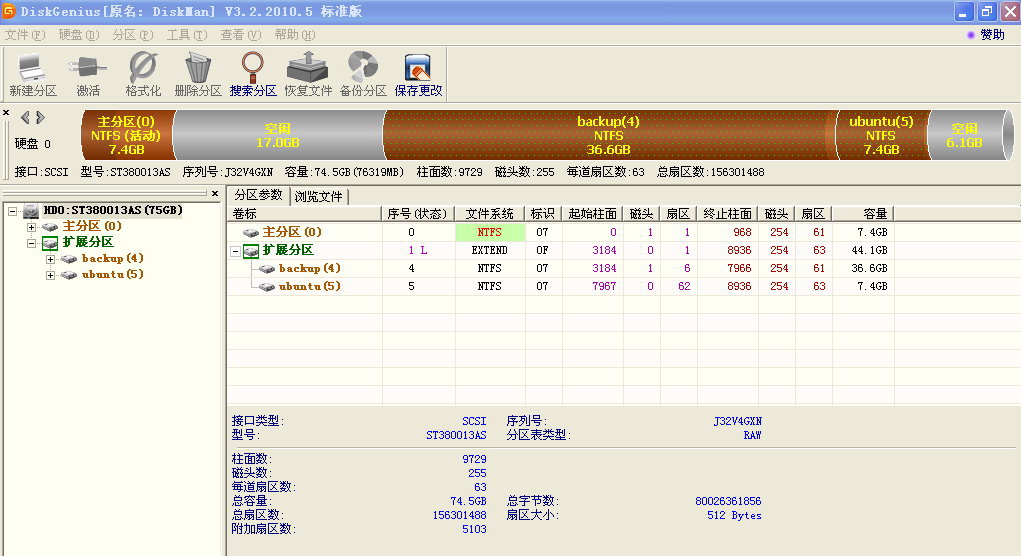Select ubuntu(5) label in left tree
This screenshot has height=556, width=1021.
[113, 275]
